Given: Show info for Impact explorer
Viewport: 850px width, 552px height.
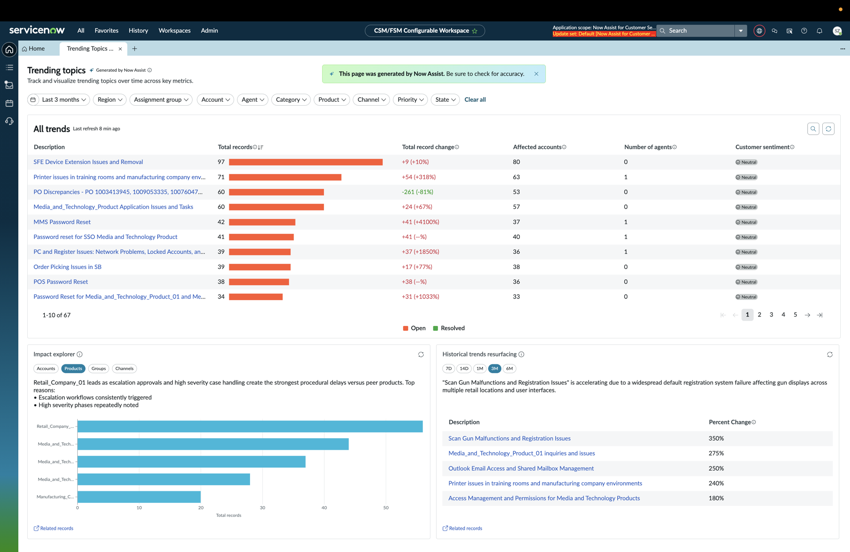Looking at the screenshot, I should (x=80, y=354).
